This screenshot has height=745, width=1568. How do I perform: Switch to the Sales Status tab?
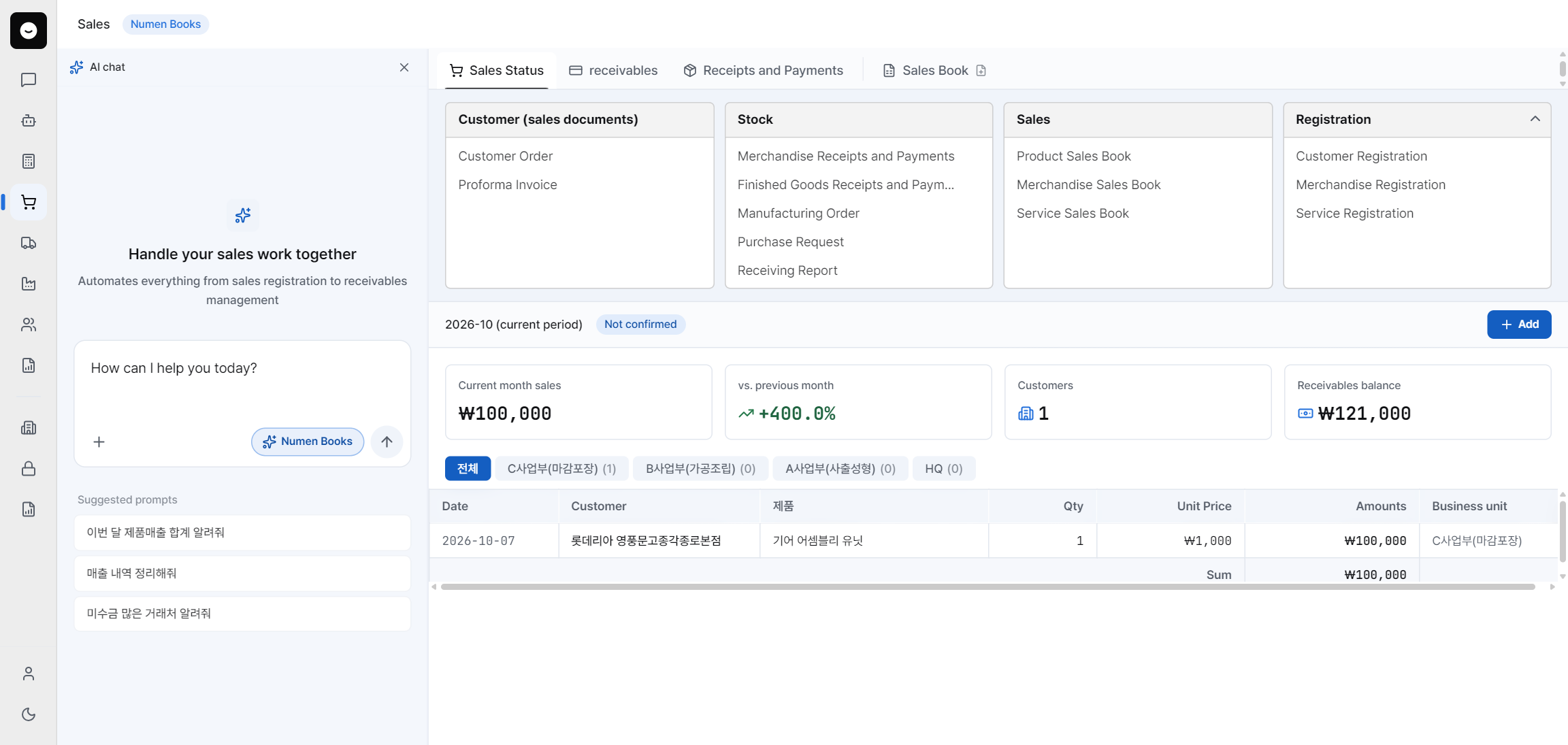(x=497, y=71)
